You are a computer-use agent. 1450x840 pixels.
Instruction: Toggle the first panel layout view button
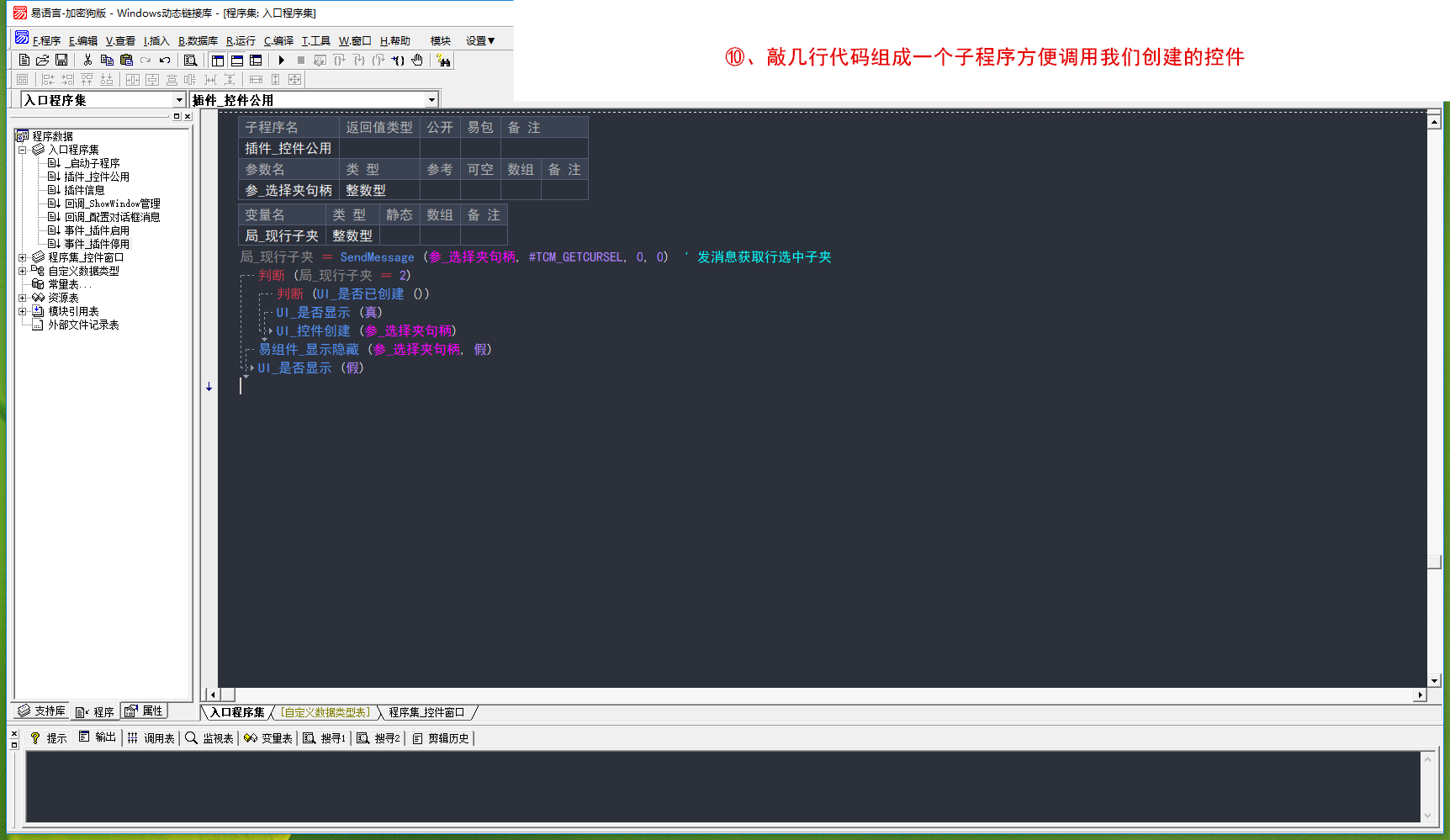(218, 61)
